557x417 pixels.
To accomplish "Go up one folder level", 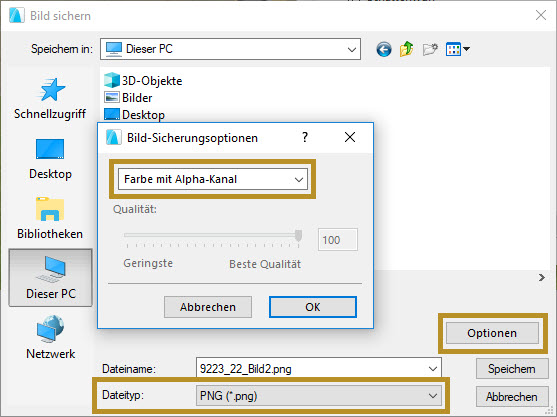I will click(x=407, y=49).
